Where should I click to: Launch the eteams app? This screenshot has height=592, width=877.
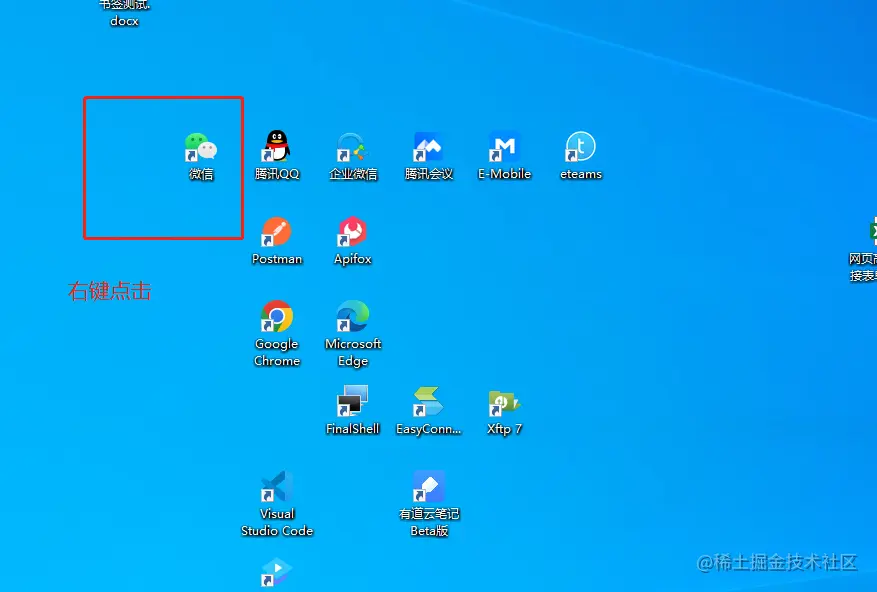coord(581,147)
